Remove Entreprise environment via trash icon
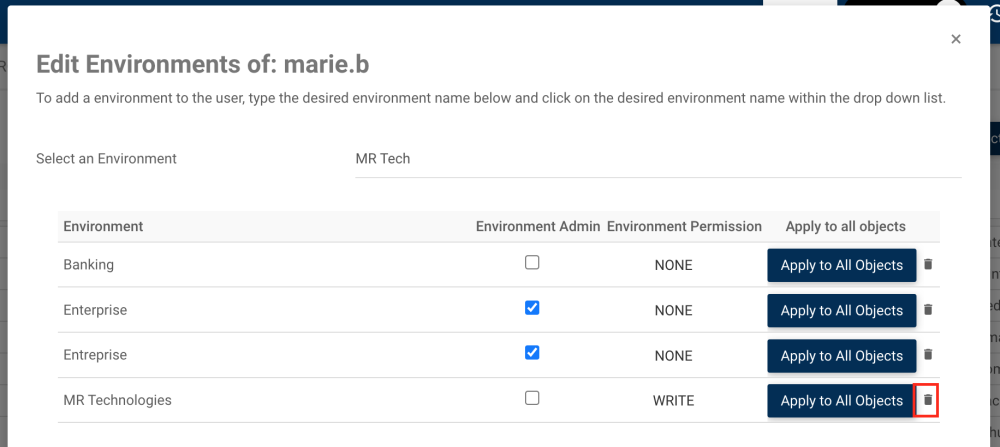Image resolution: width=1000 pixels, height=447 pixels. click(927, 354)
